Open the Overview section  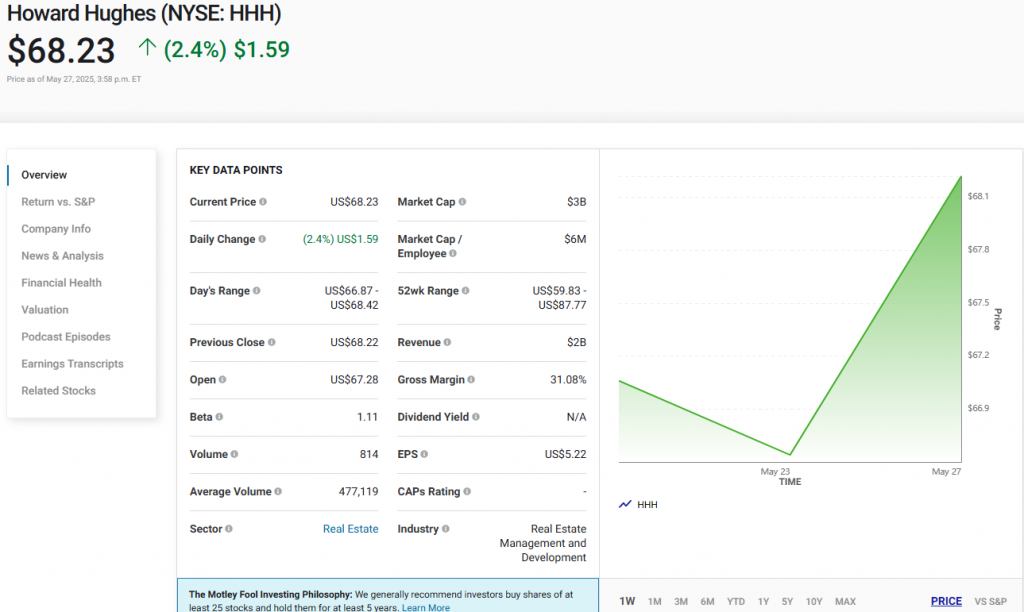(44, 175)
